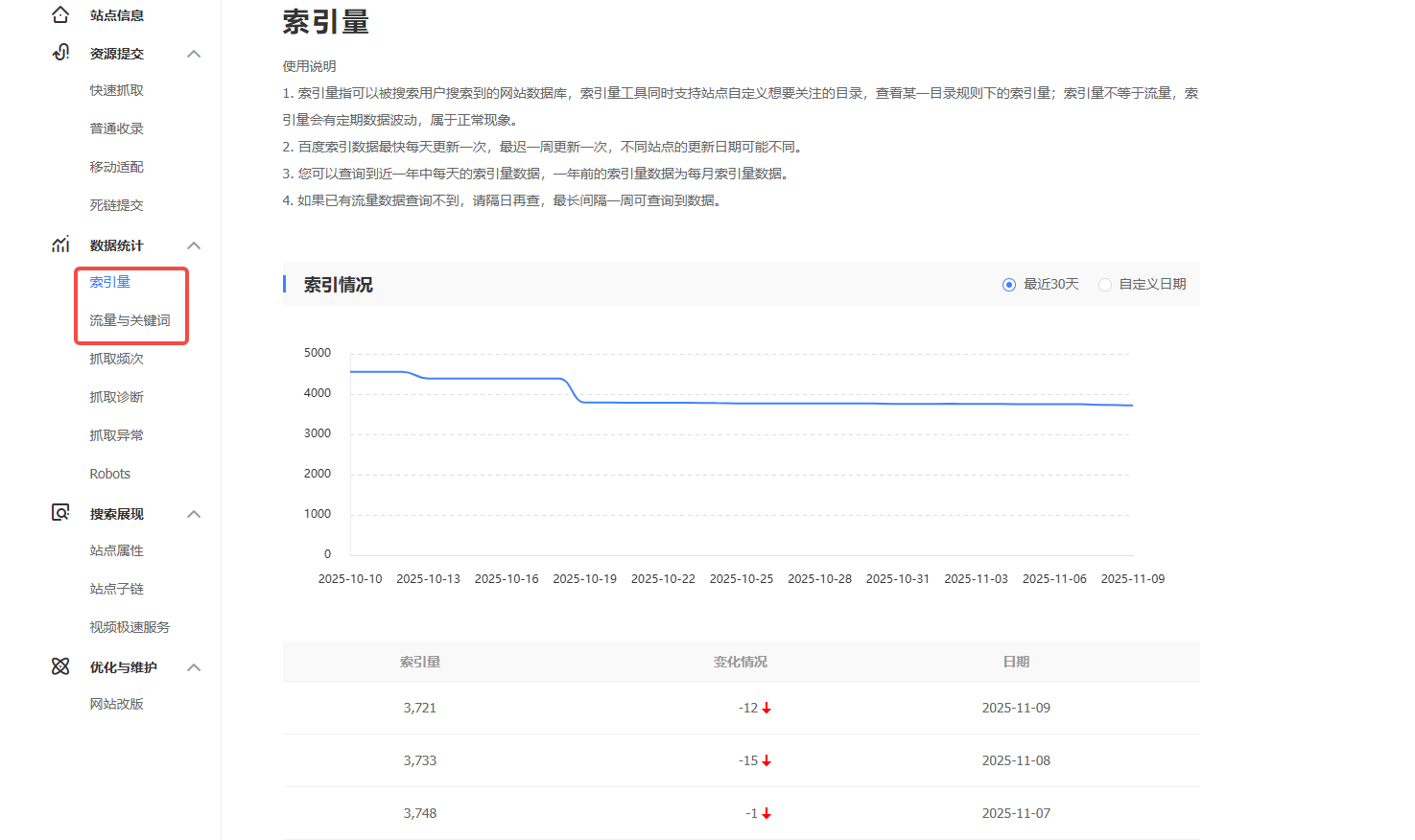This screenshot has height=840, width=1415.
Task: Select the 自定义日期 radio button
Action: coord(1104,284)
